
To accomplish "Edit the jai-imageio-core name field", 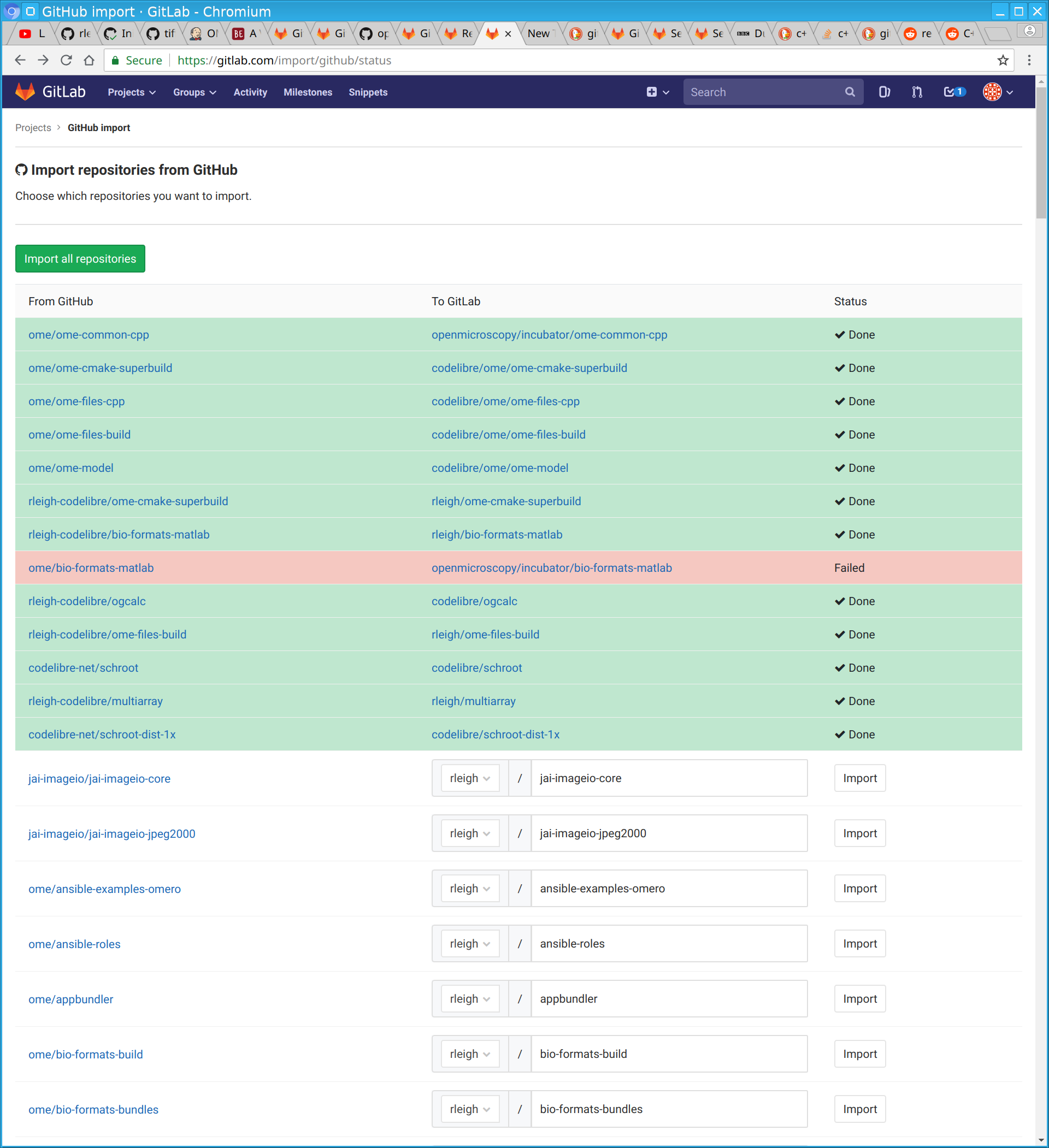I will pyautogui.click(x=669, y=778).
